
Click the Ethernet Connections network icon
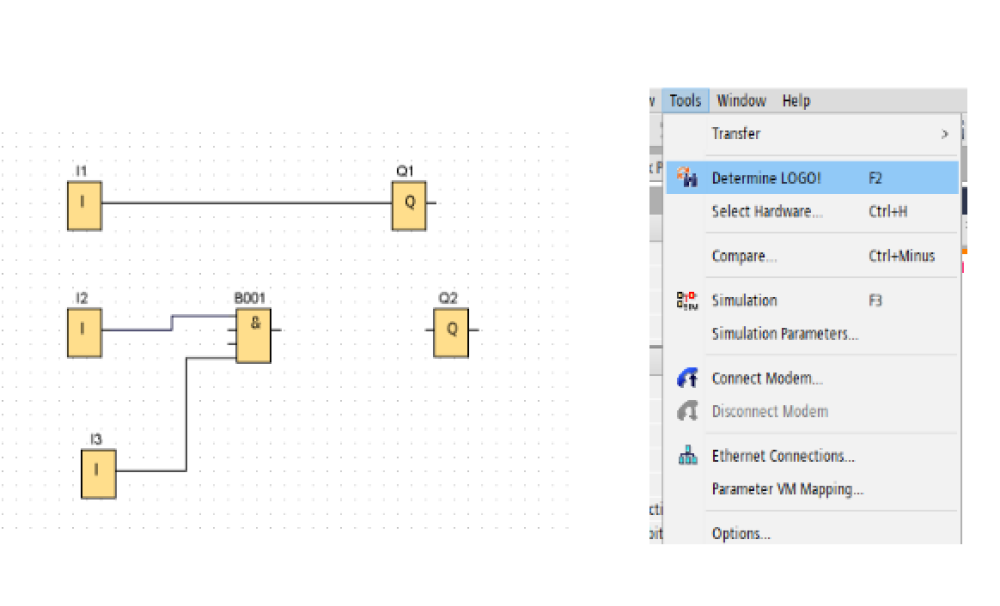click(x=688, y=455)
